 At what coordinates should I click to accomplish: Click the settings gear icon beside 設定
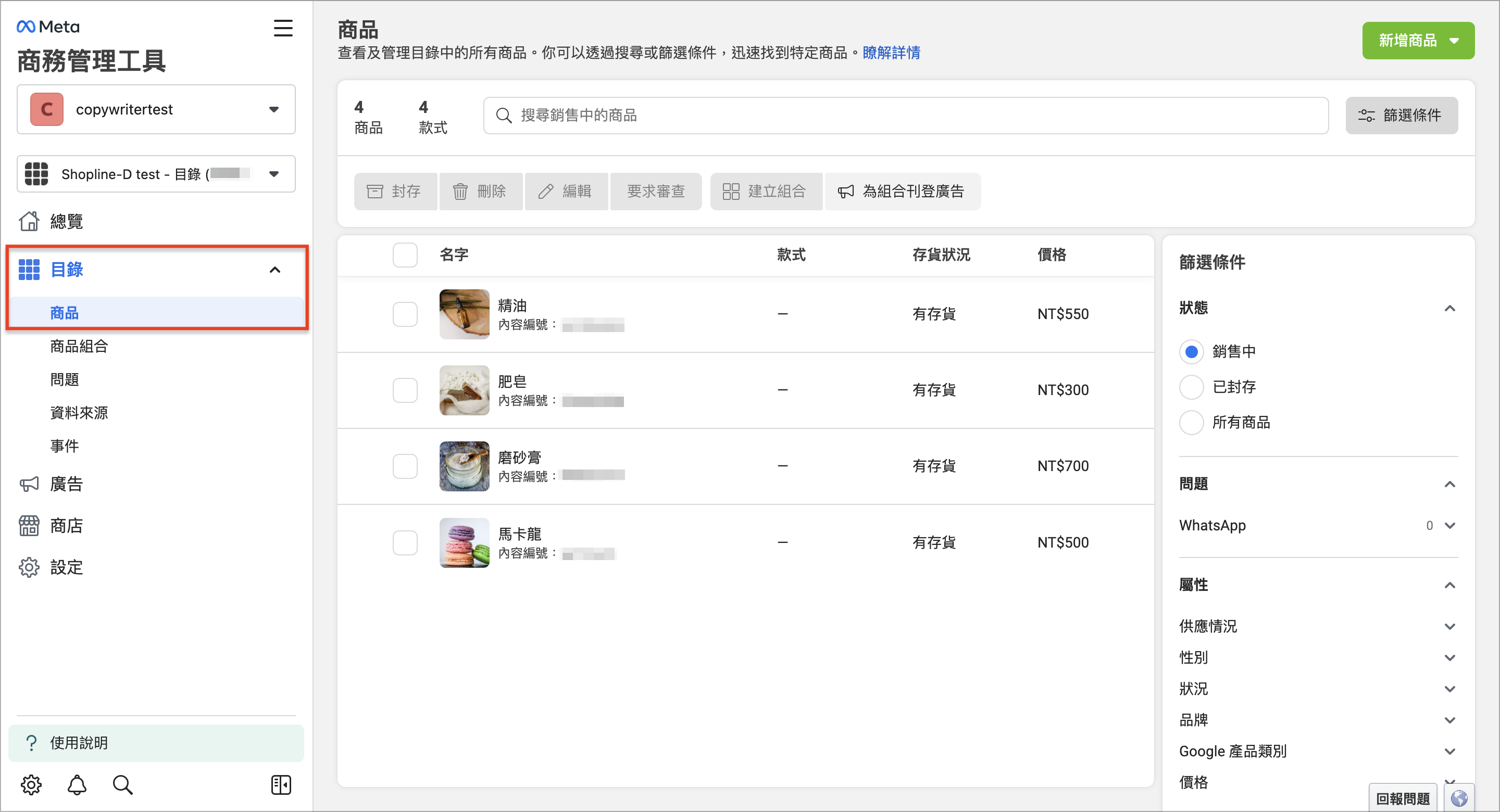click(x=29, y=567)
